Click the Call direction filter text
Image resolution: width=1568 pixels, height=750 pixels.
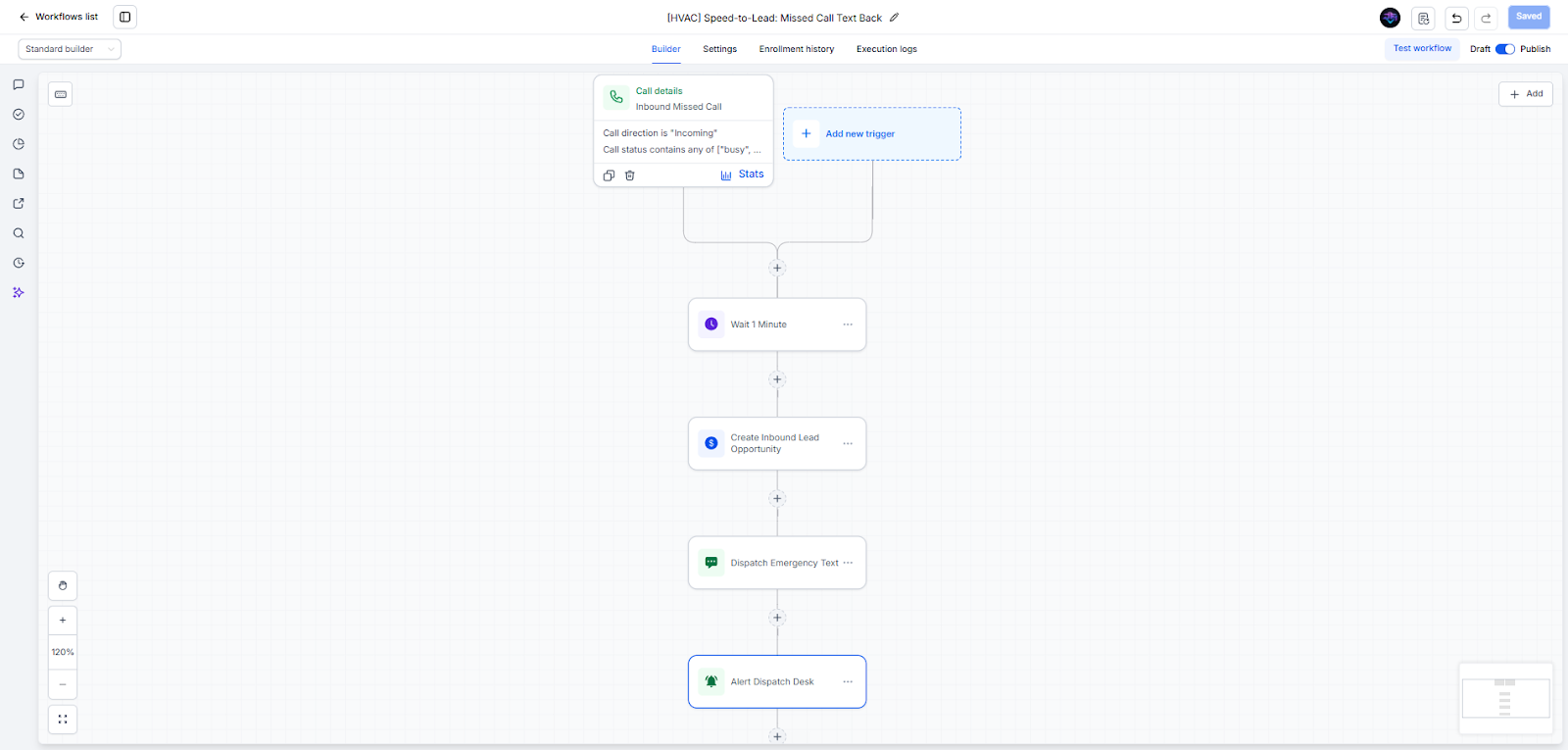(661, 133)
